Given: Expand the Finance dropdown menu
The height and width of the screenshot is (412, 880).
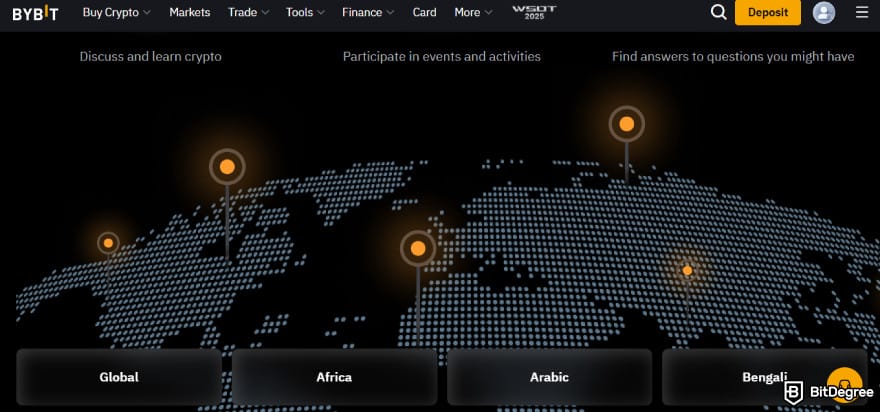Looking at the screenshot, I should 368,12.
